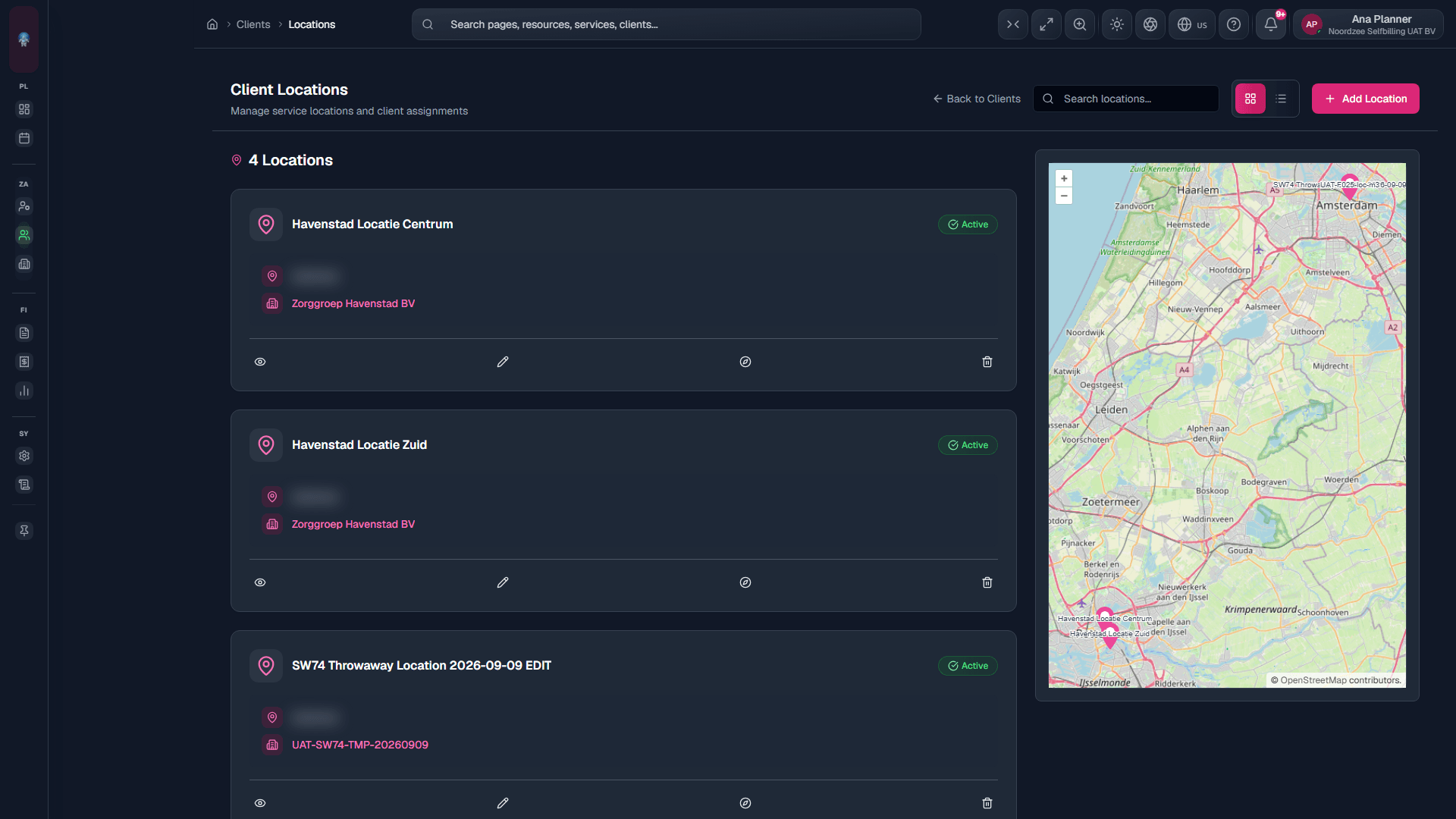Open the user-settings icon under ZA
Screen dimensions: 1456x819
[24, 206]
